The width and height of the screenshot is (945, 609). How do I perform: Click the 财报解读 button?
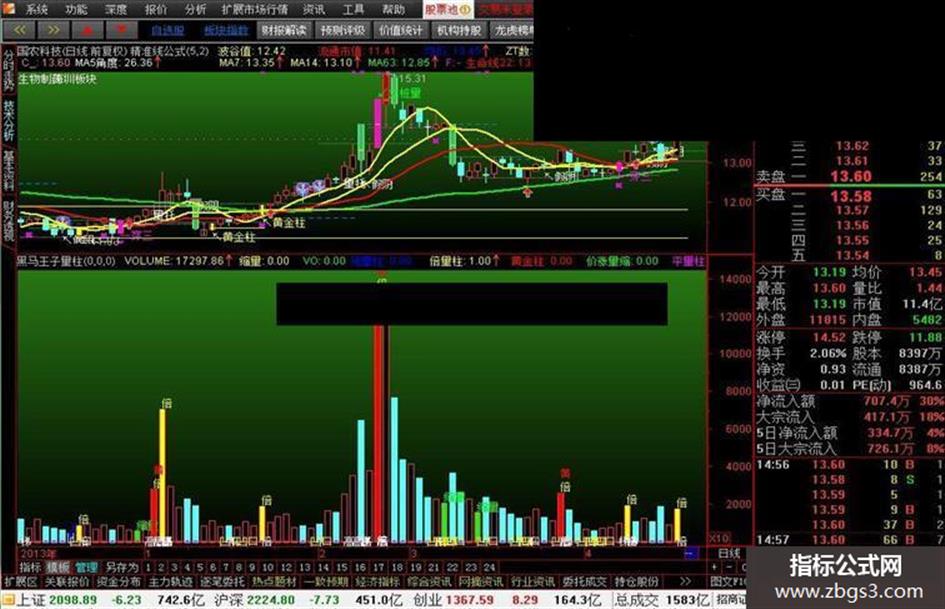coord(284,30)
